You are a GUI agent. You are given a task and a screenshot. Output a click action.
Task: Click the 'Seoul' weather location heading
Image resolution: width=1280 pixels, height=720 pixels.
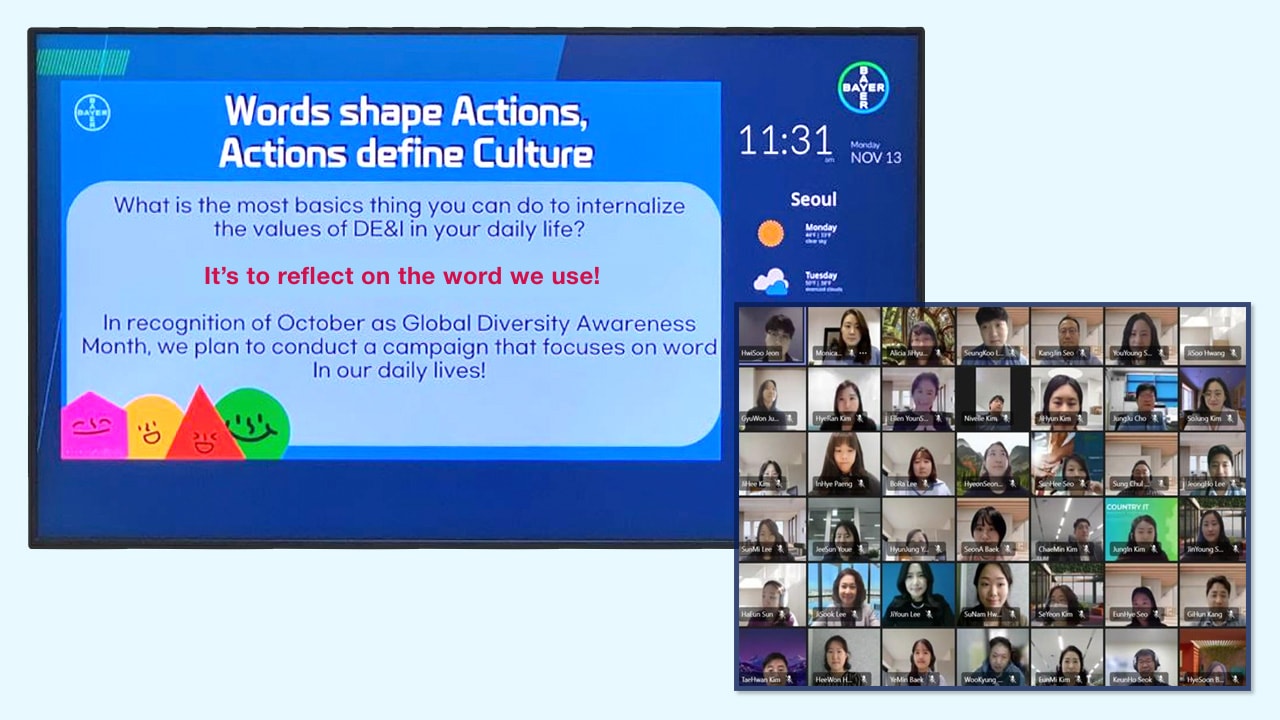[x=813, y=199]
